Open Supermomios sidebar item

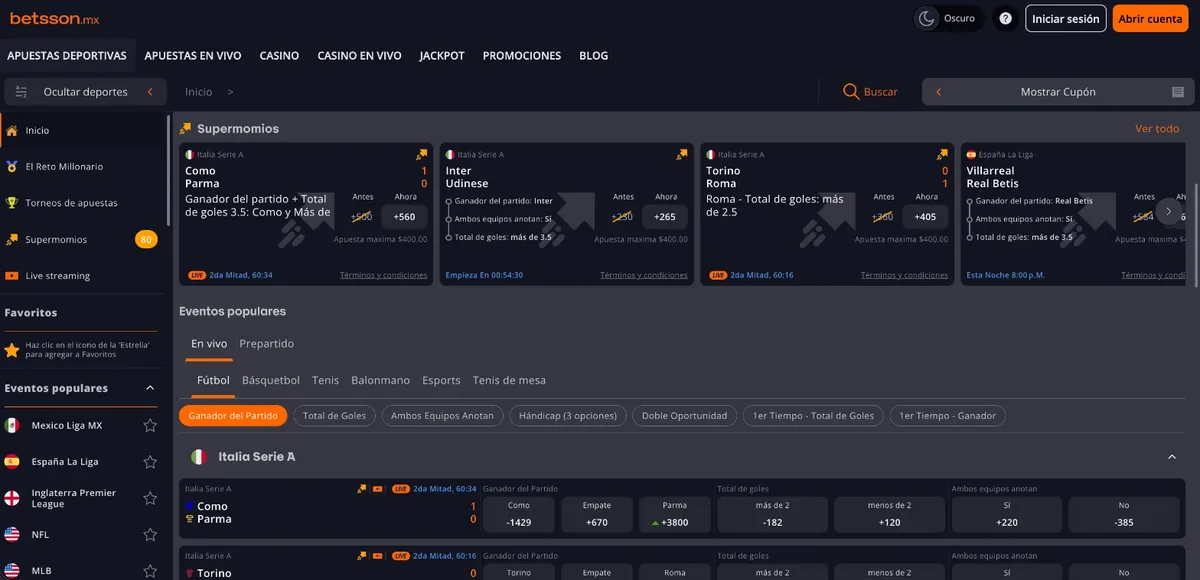[80, 240]
